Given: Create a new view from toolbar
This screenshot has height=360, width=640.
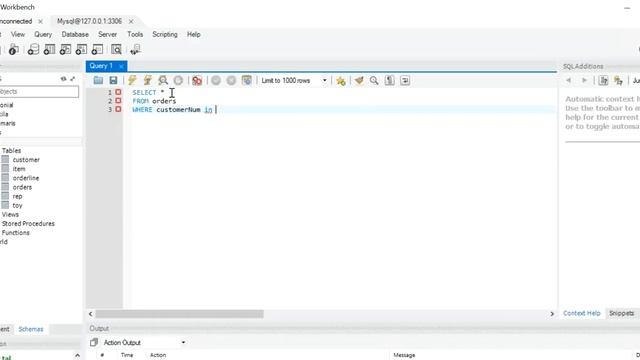Looking at the screenshot, I should pyautogui.click(x=65, y=50).
